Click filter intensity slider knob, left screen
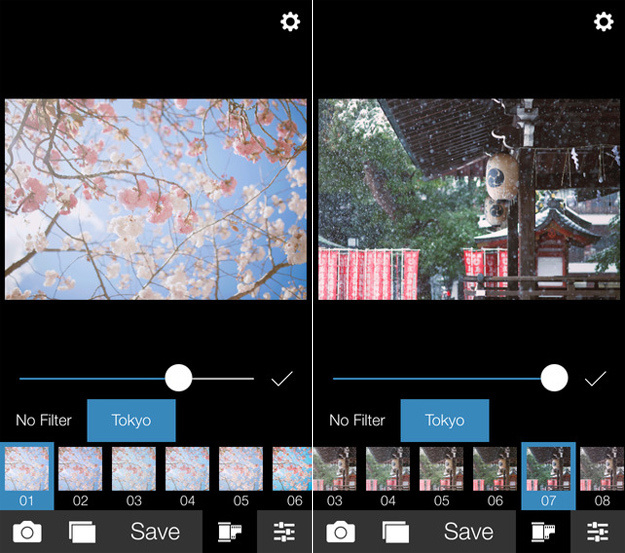Image resolution: width=625 pixels, height=553 pixels. [x=179, y=378]
